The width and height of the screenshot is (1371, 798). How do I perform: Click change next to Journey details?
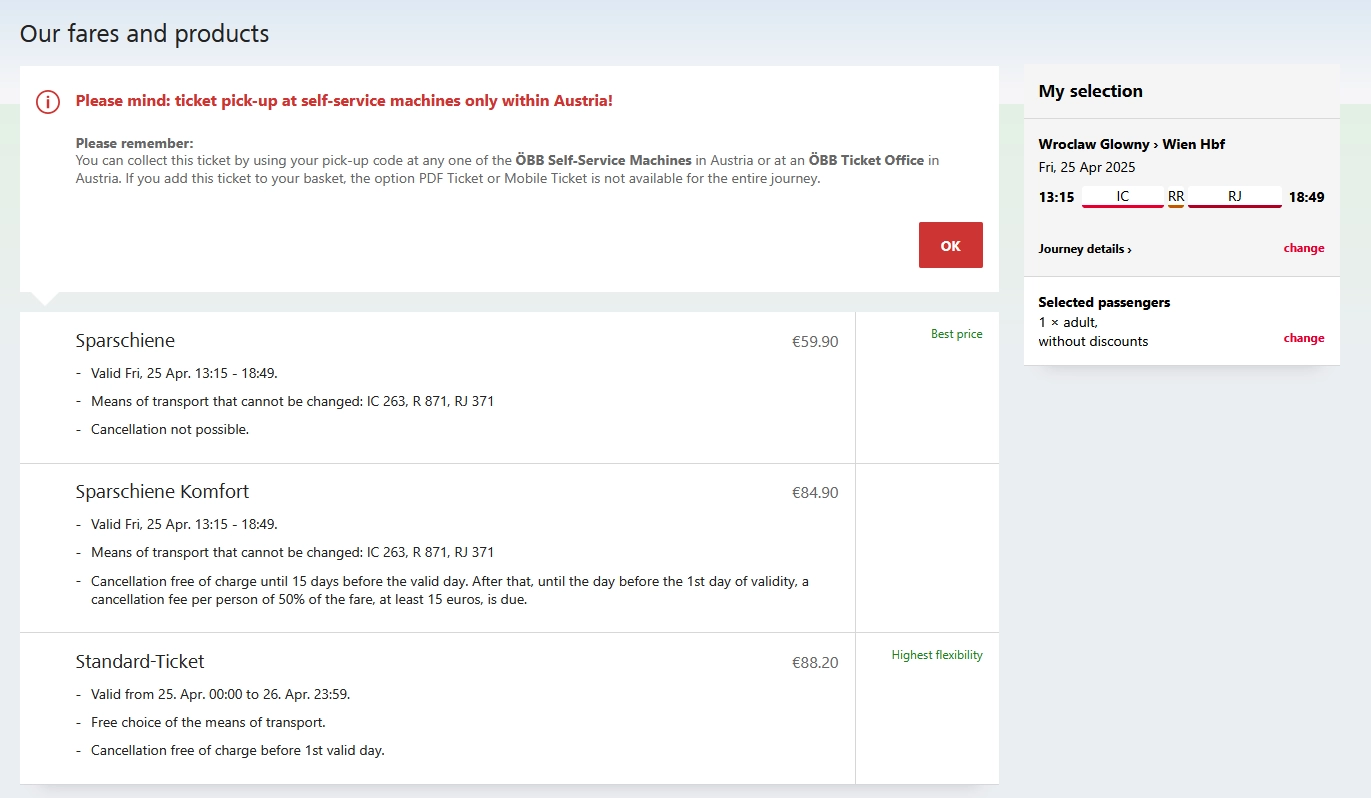[1303, 248]
